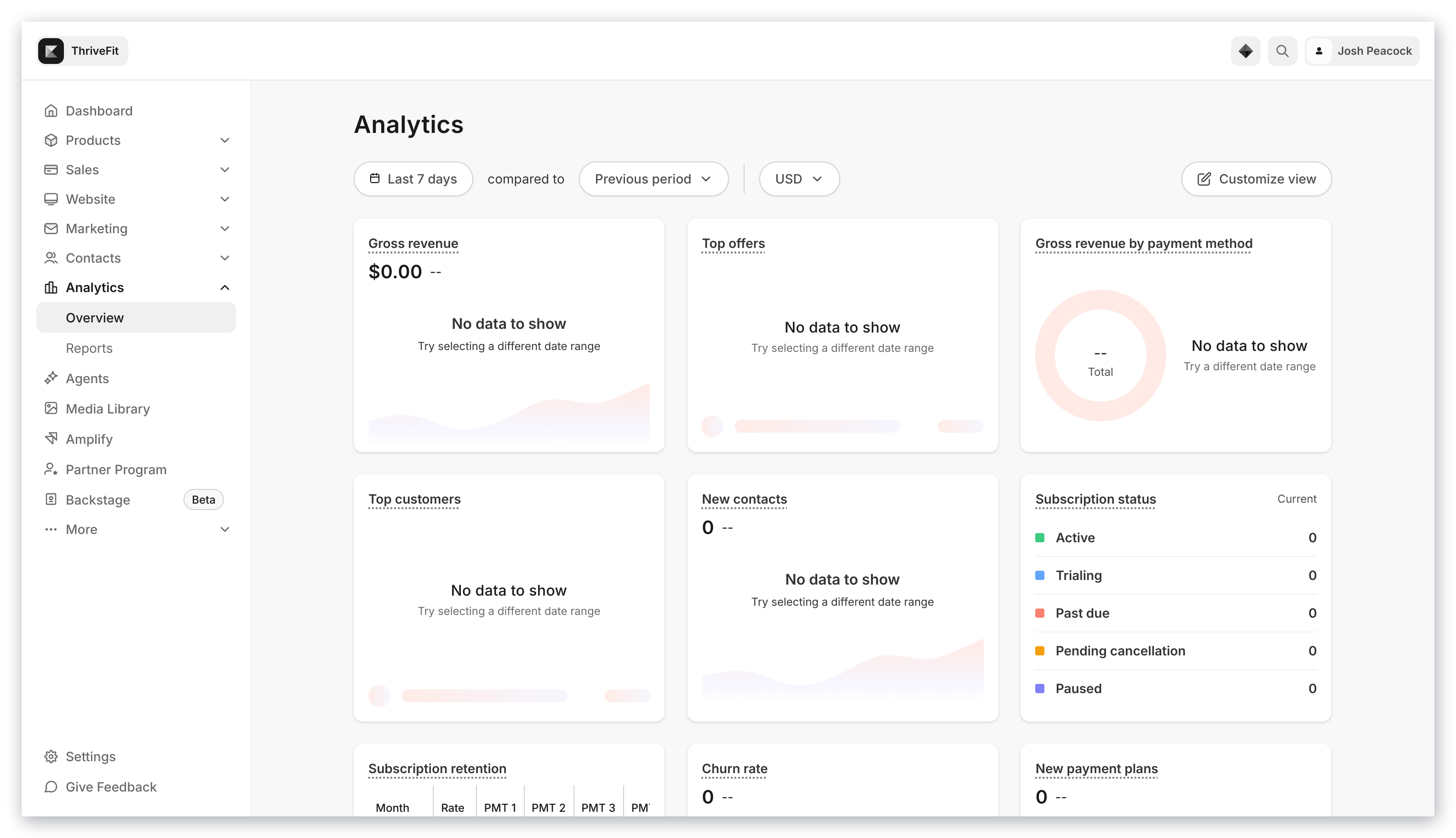The image size is (1456, 838).
Task: Click the user avatar icon beside Josh Peacock
Action: click(1319, 51)
